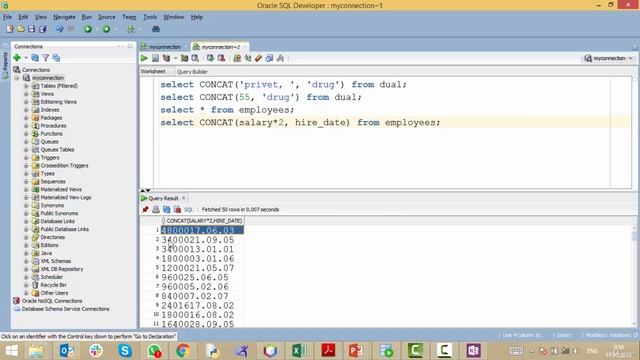640x360 pixels.
Task: Select Packages in the connection tree
Action: (x=51, y=118)
